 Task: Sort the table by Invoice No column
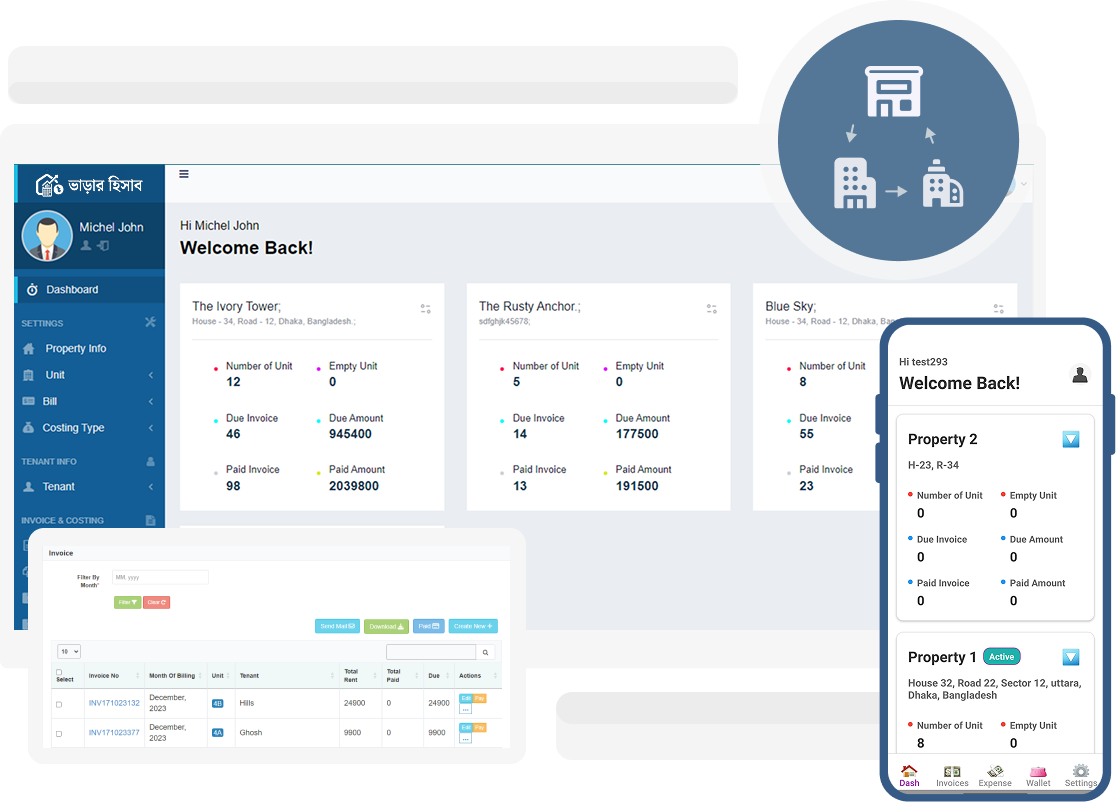click(x=114, y=675)
